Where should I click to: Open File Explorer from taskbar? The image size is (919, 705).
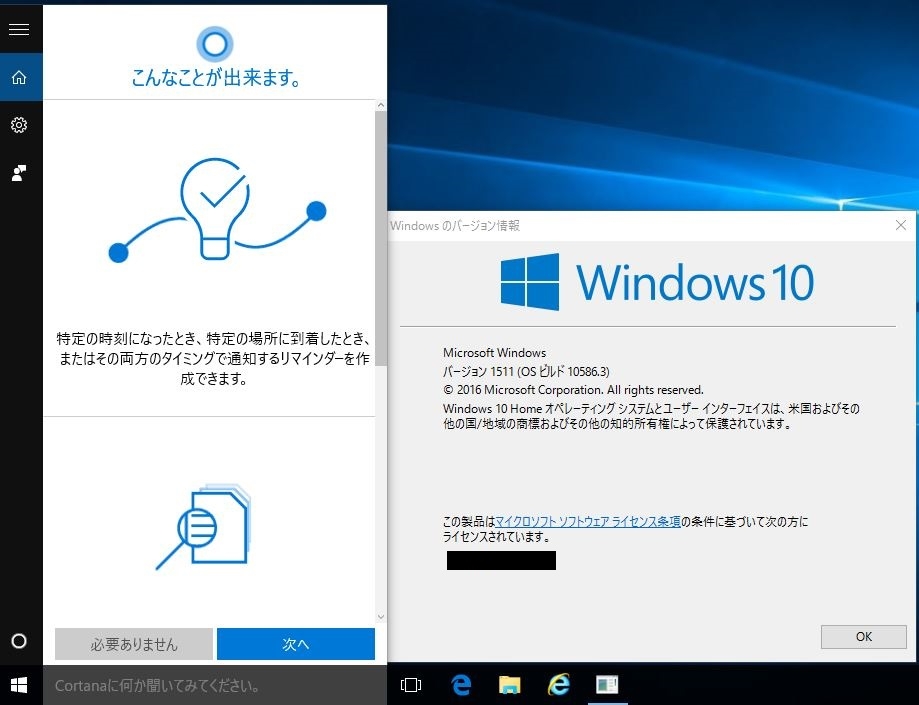tap(509, 684)
